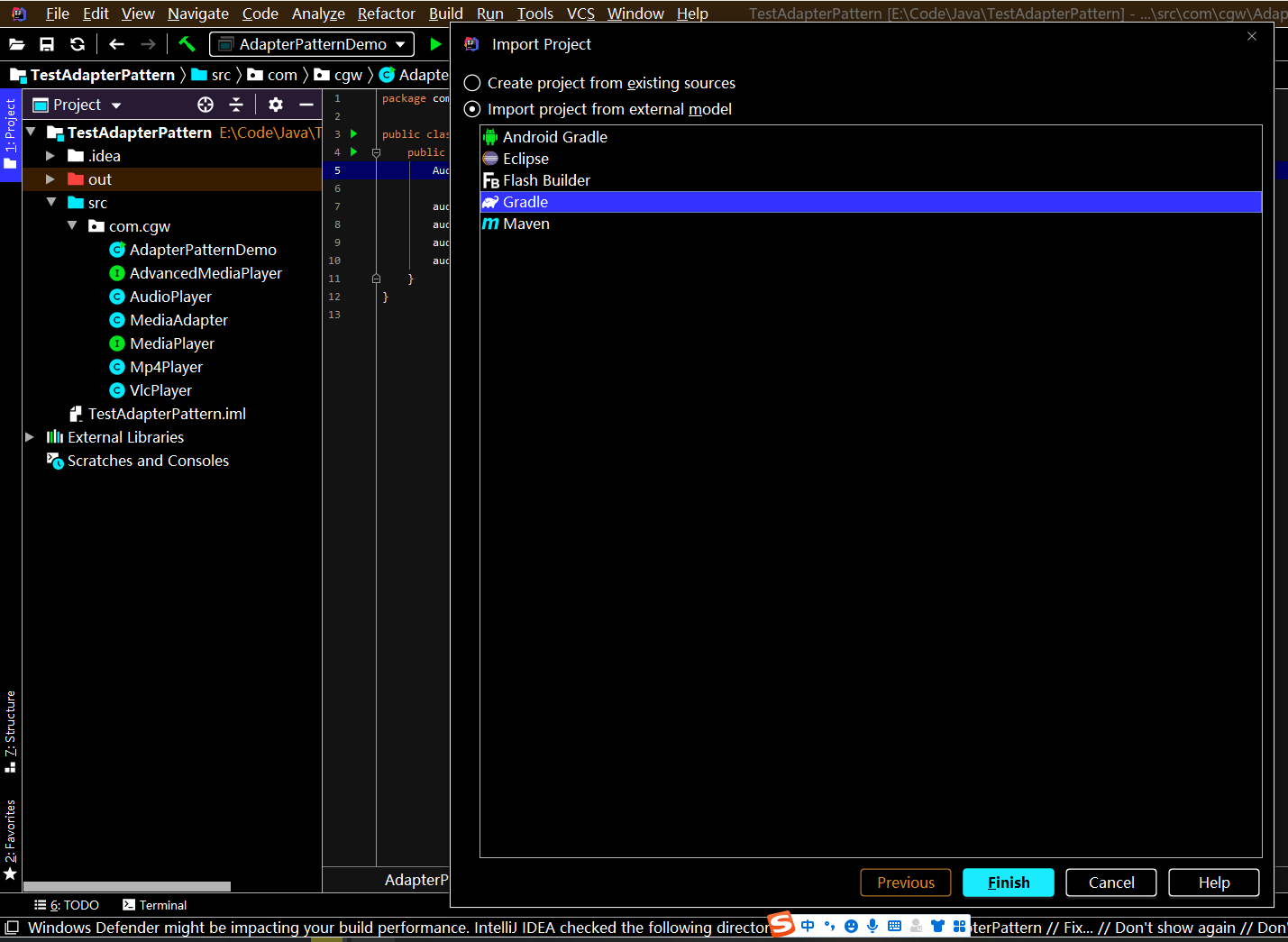Open the VCS menu
1288x942 pixels.
coord(580,14)
